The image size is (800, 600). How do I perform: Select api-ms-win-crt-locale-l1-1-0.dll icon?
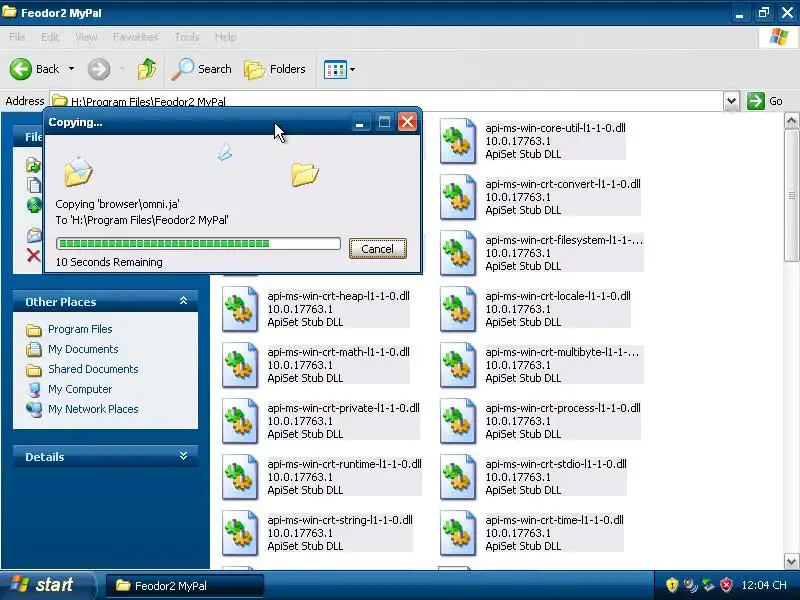458,310
